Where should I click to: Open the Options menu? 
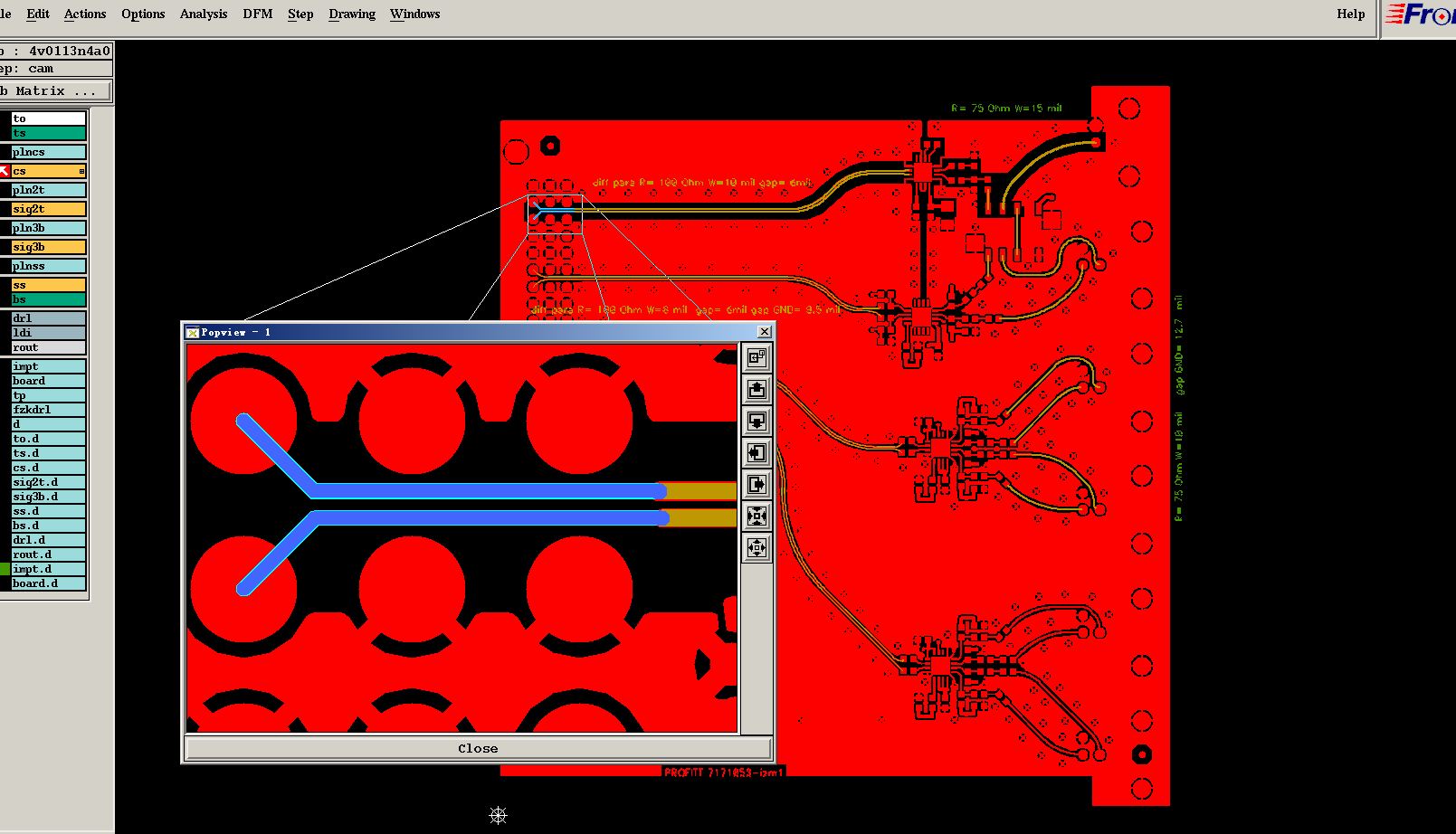click(143, 14)
